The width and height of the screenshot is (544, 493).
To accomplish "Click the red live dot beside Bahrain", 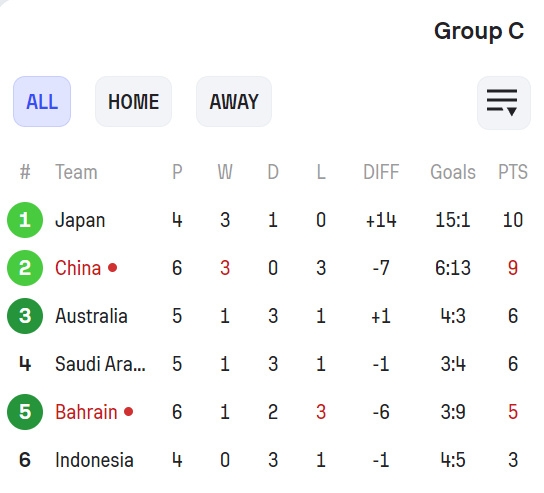I will point(129,411).
